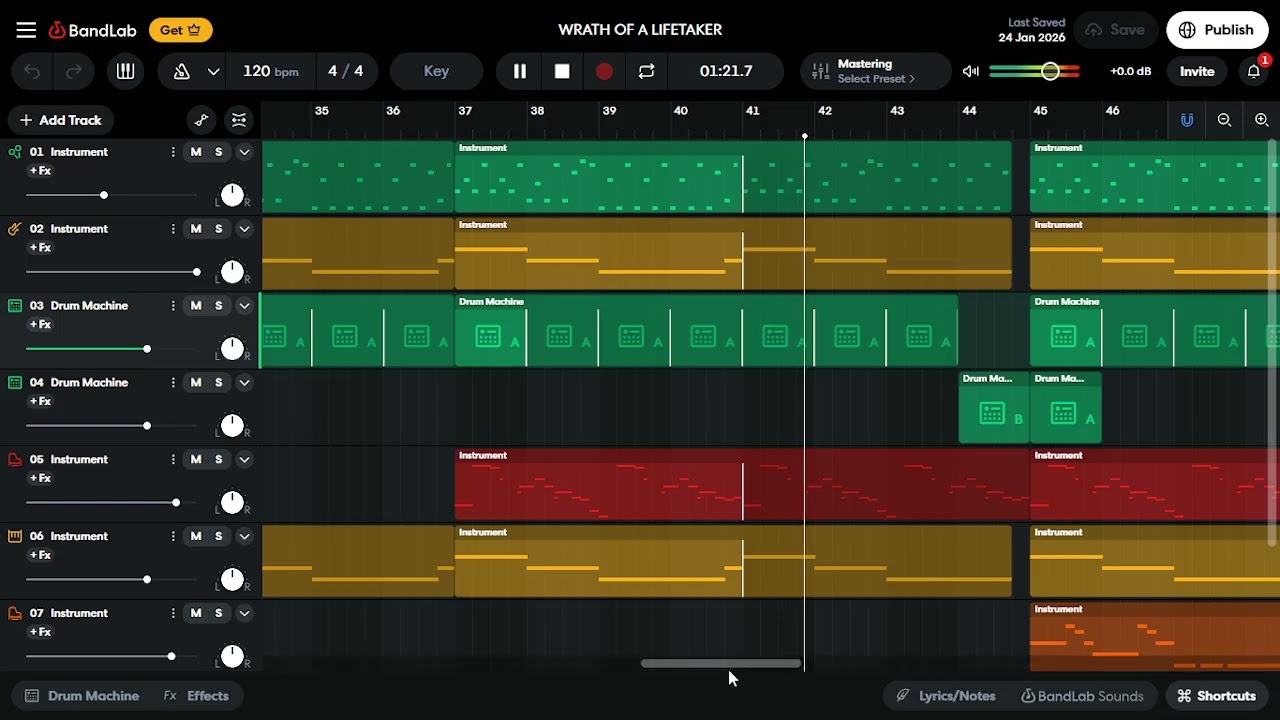Click track 06 instrument icon
Viewport: 1280px width, 720px height.
[14, 537]
